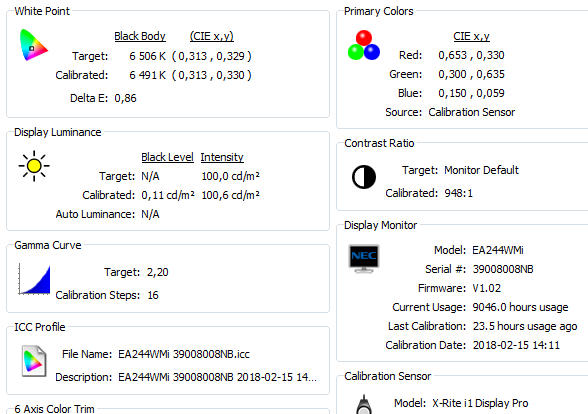The image size is (588, 414).
Task: Click the RGB Primary Colors circles icon
Action: [x=364, y=45]
